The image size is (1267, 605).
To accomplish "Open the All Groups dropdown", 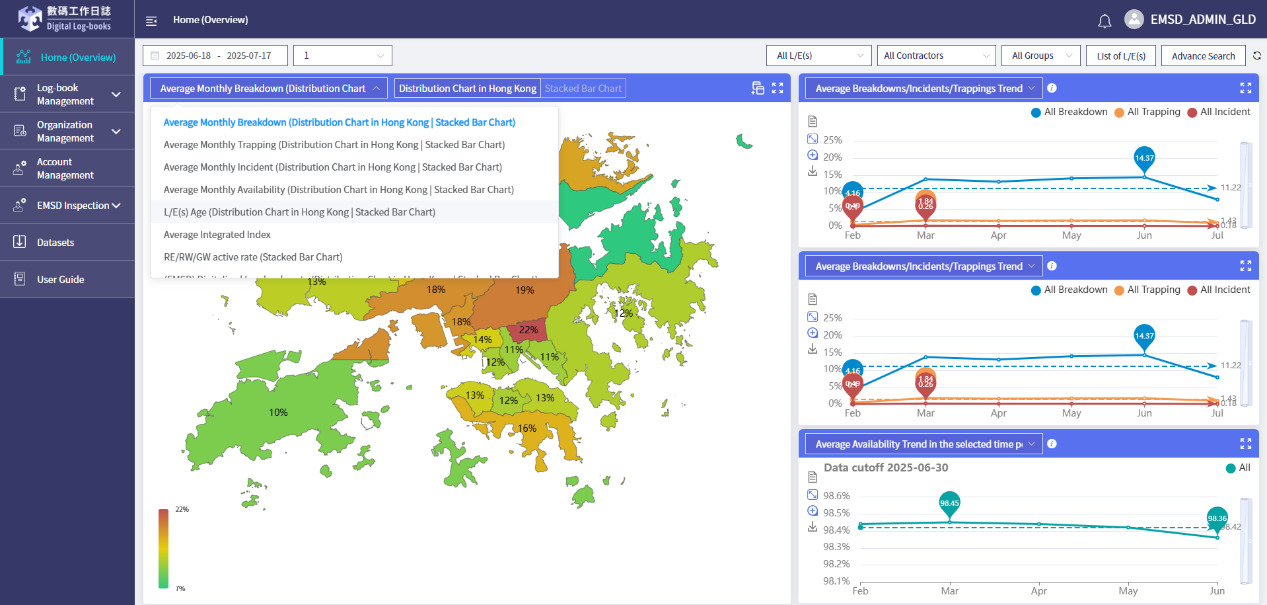I will tap(1040, 56).
